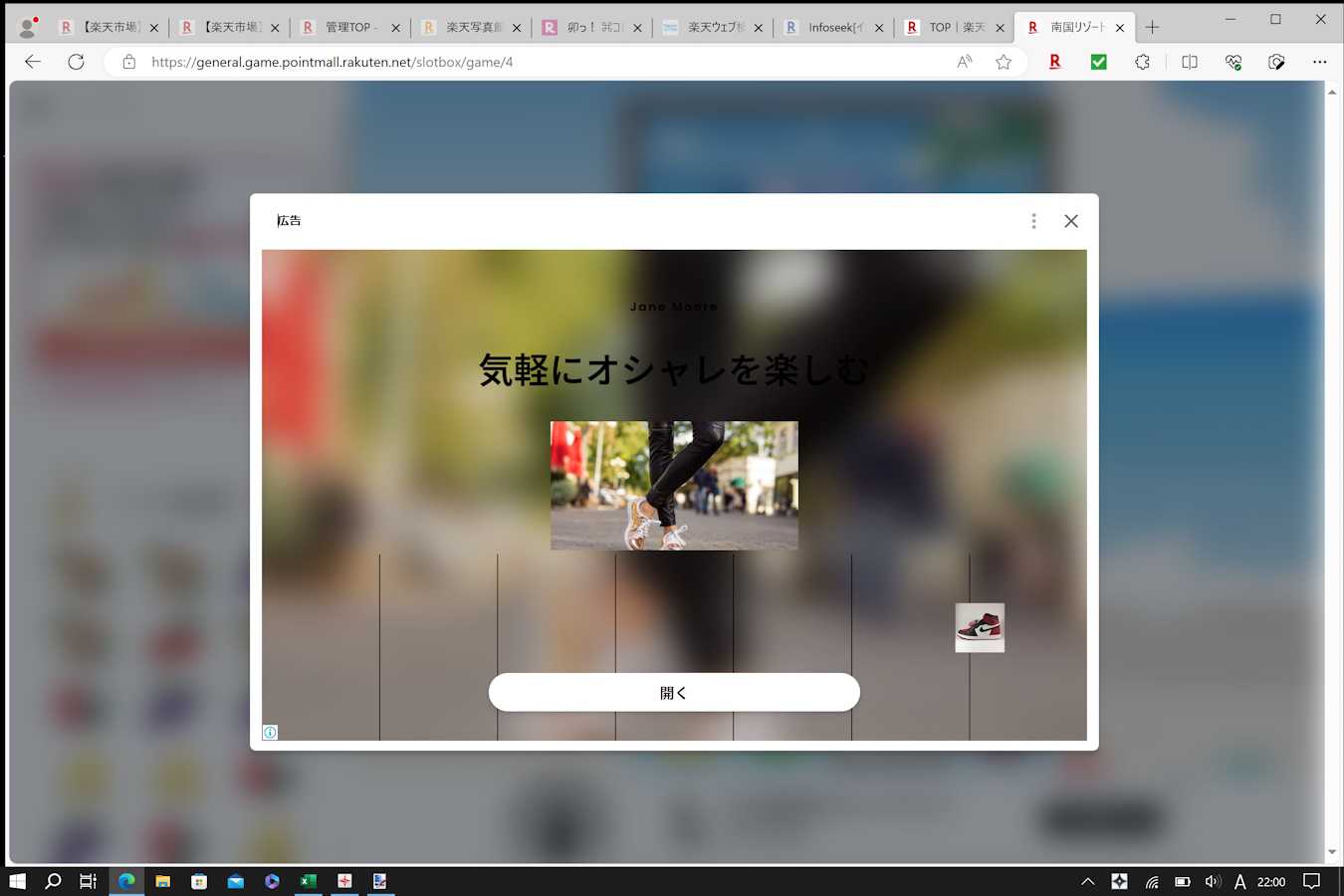Open Excel from the Windows taskbar
Image resolution: width=1344 pixels, height=896 pixels.
click(x=309, y=881)
